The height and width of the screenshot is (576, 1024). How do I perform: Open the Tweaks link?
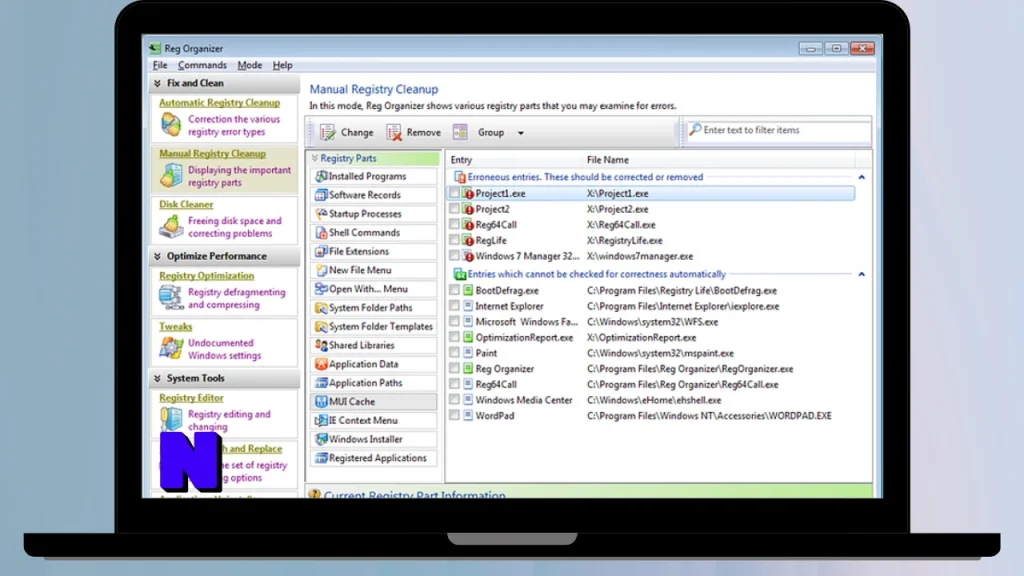176,327
